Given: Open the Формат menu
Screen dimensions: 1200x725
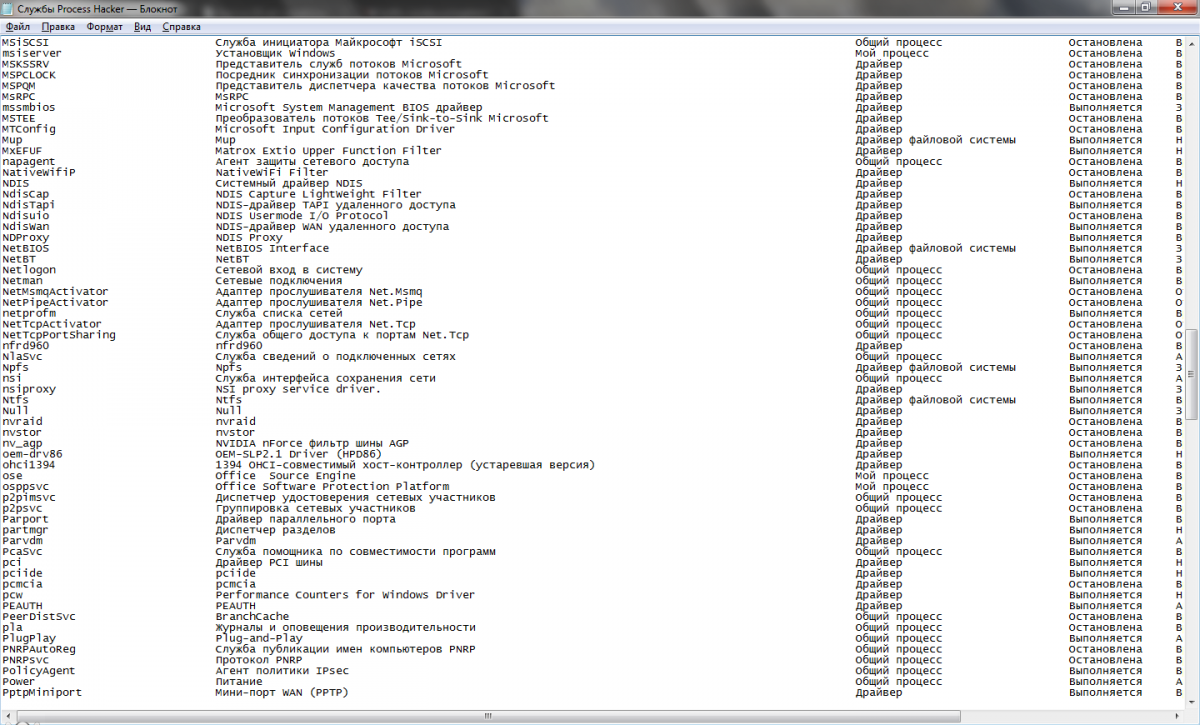Looking at the screenshot, I should click(105, 27).
